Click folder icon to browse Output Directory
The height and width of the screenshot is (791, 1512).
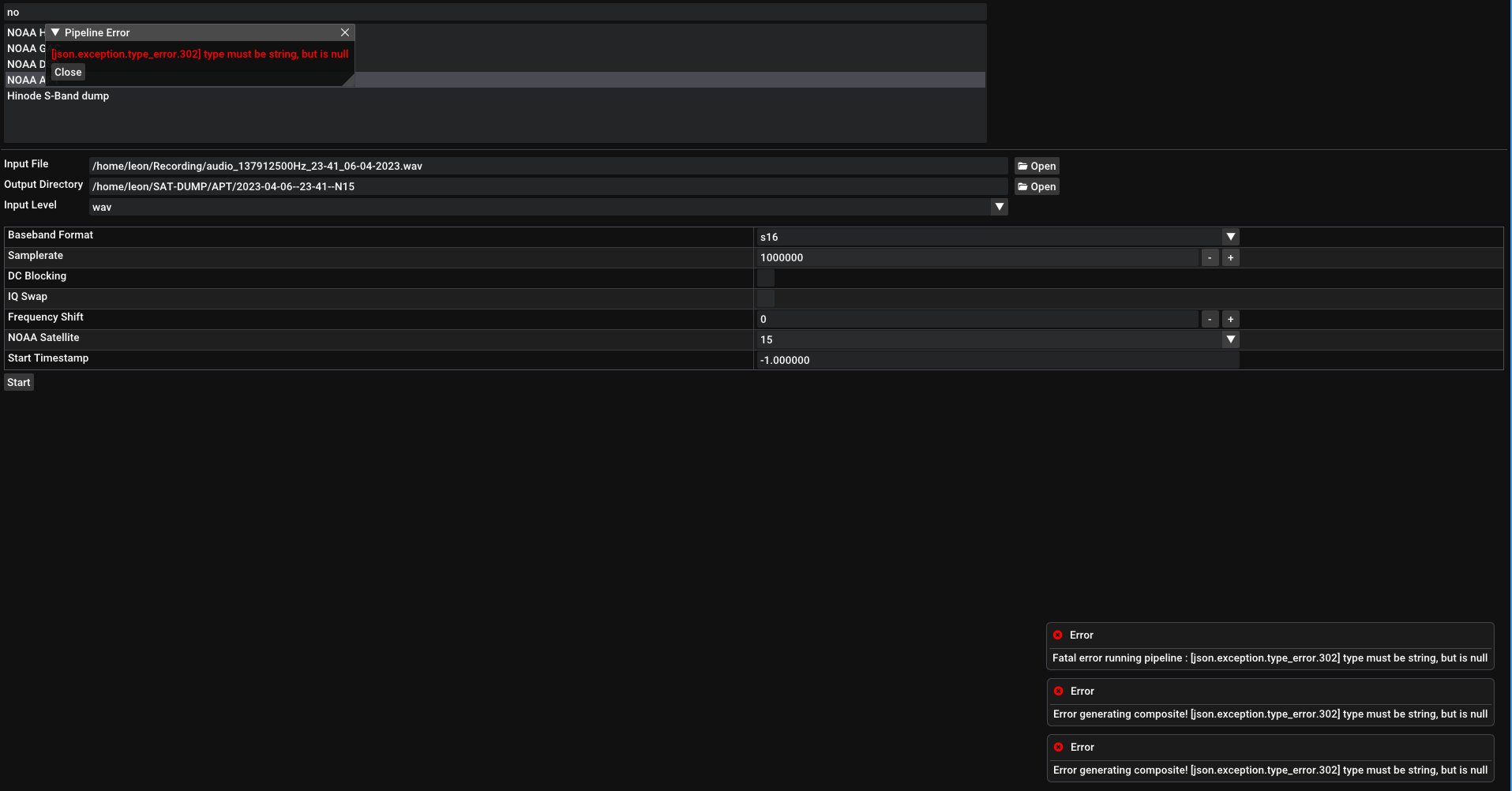coord(1037,186)
